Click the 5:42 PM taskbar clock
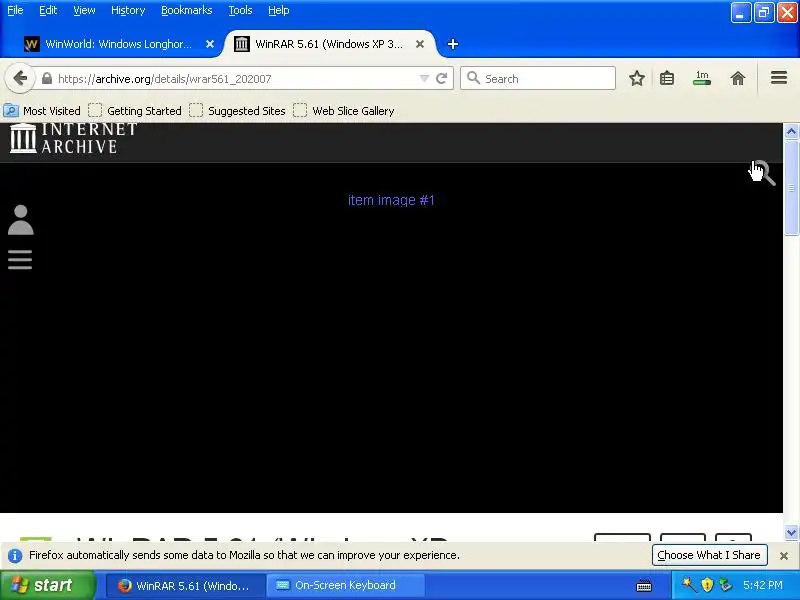 (763, 585)
